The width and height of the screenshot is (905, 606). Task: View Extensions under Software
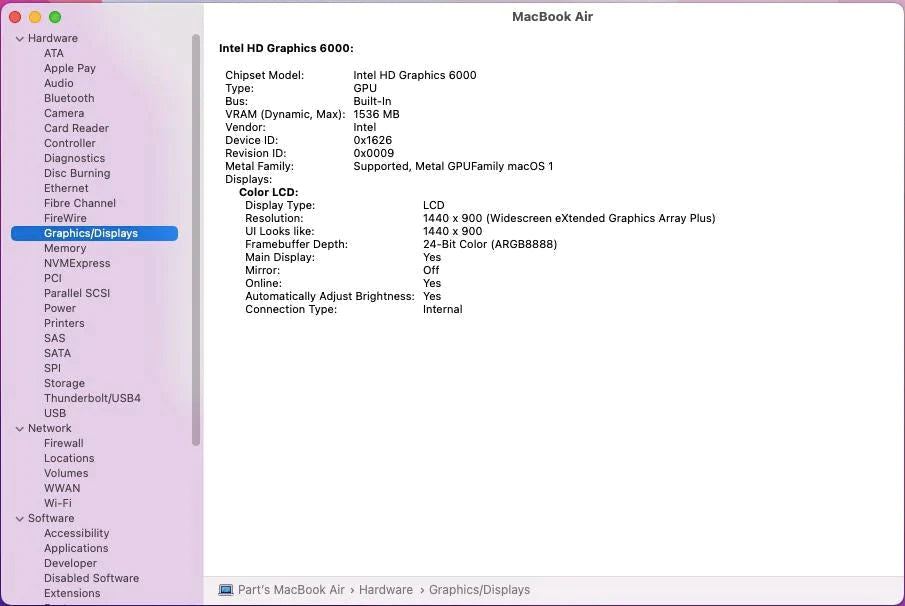71,593
